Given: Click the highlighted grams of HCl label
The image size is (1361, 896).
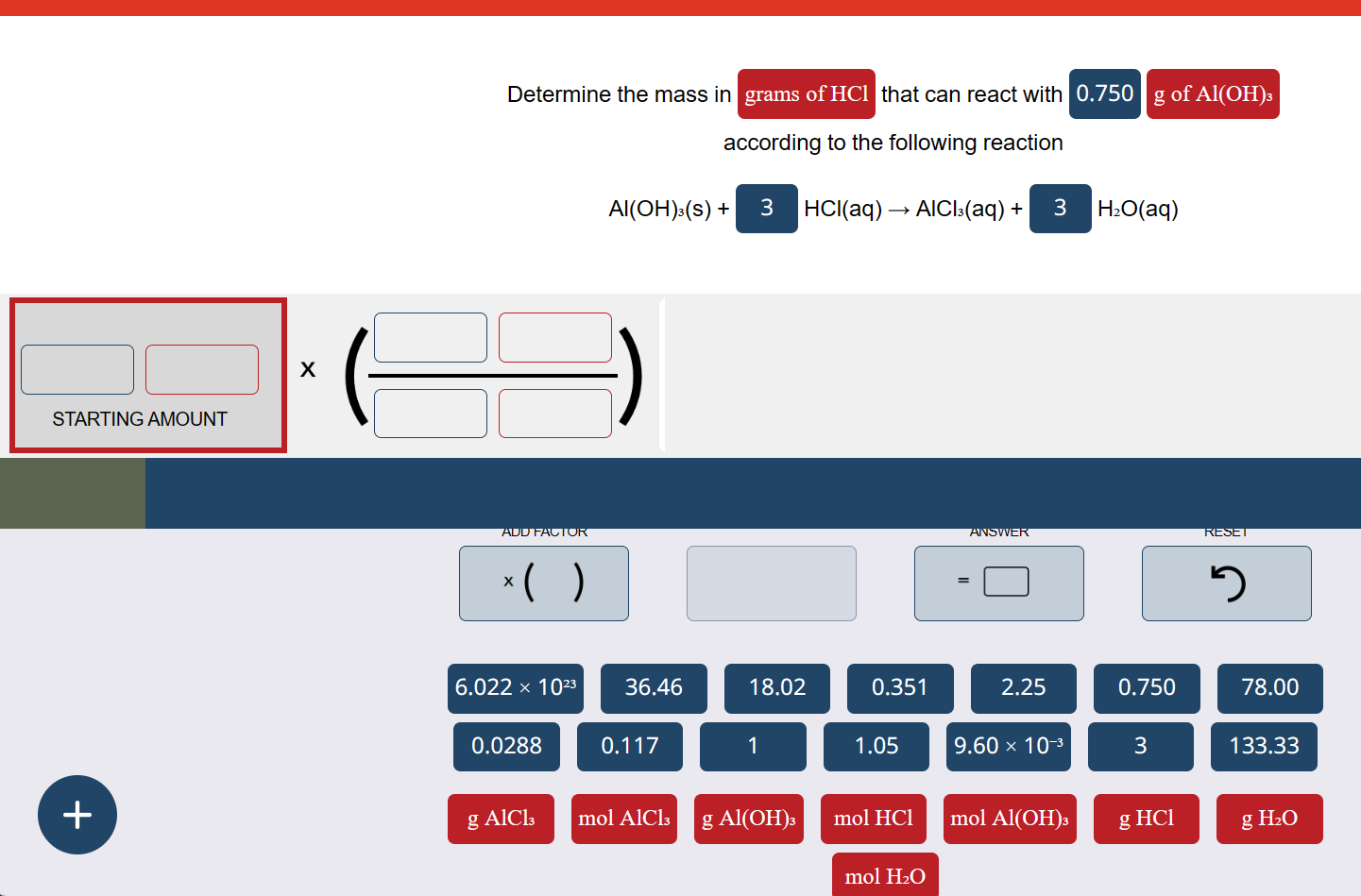Looking at the screenshot, I should click(806, 93).
